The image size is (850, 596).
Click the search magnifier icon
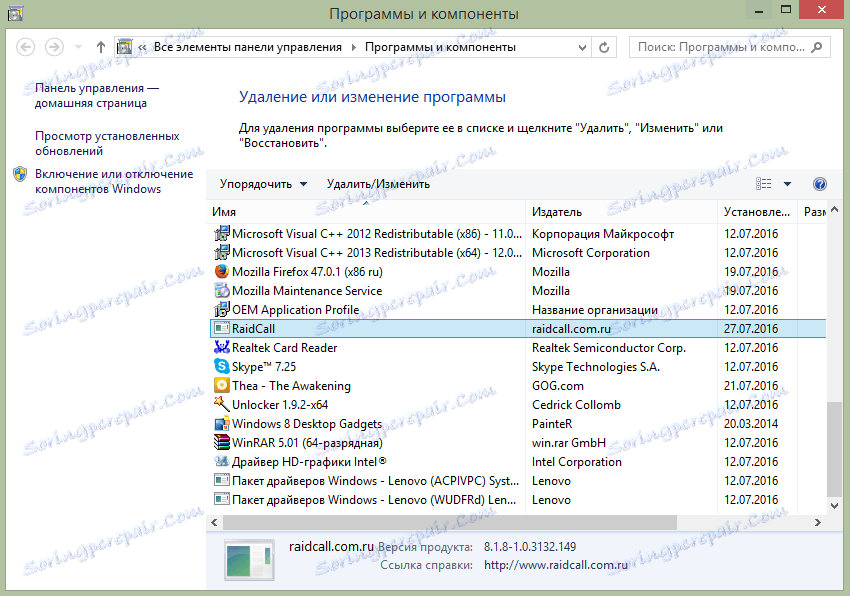click(x=816, y=47)
